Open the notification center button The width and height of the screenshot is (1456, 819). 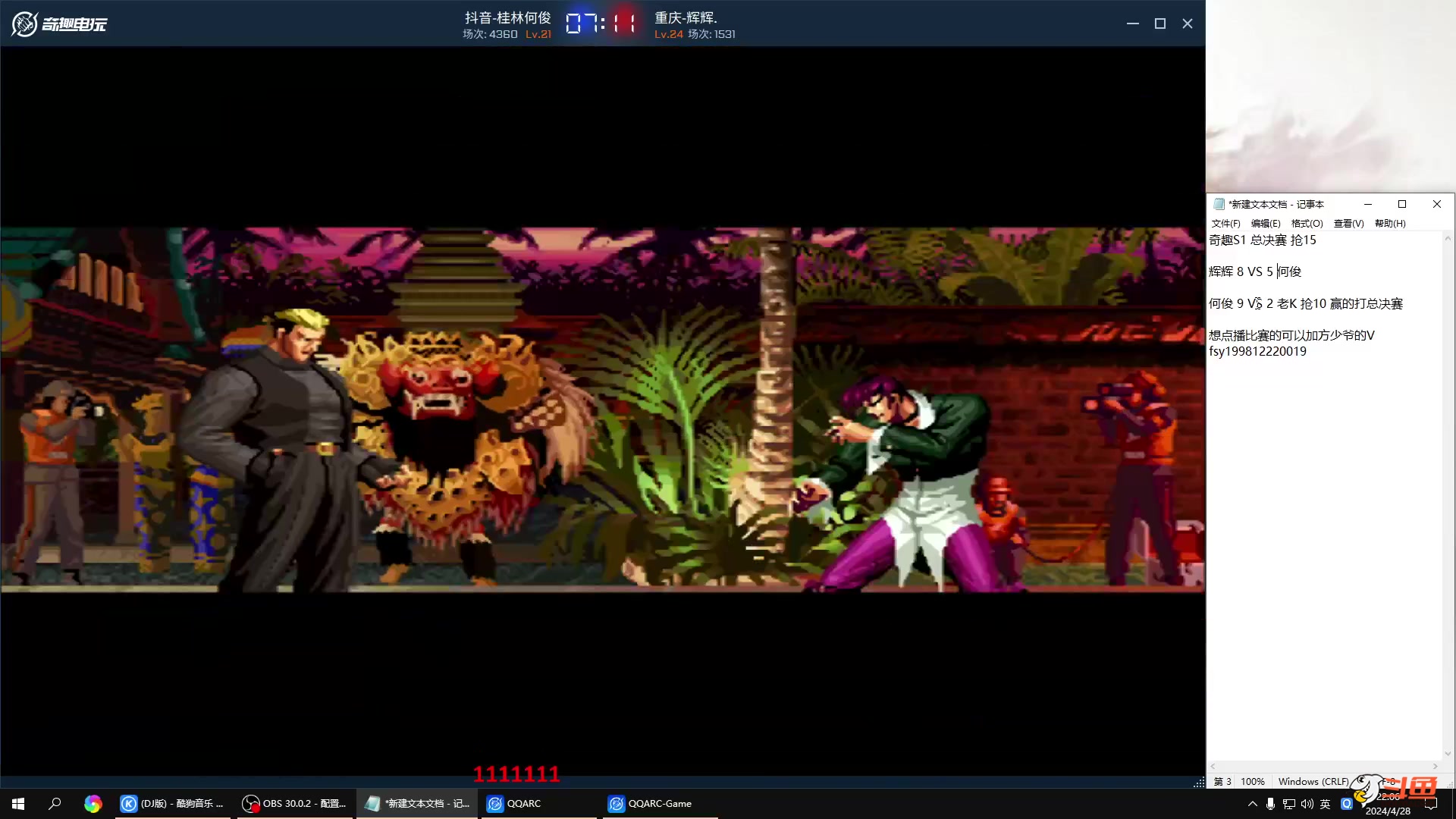tap(1431, 804)
